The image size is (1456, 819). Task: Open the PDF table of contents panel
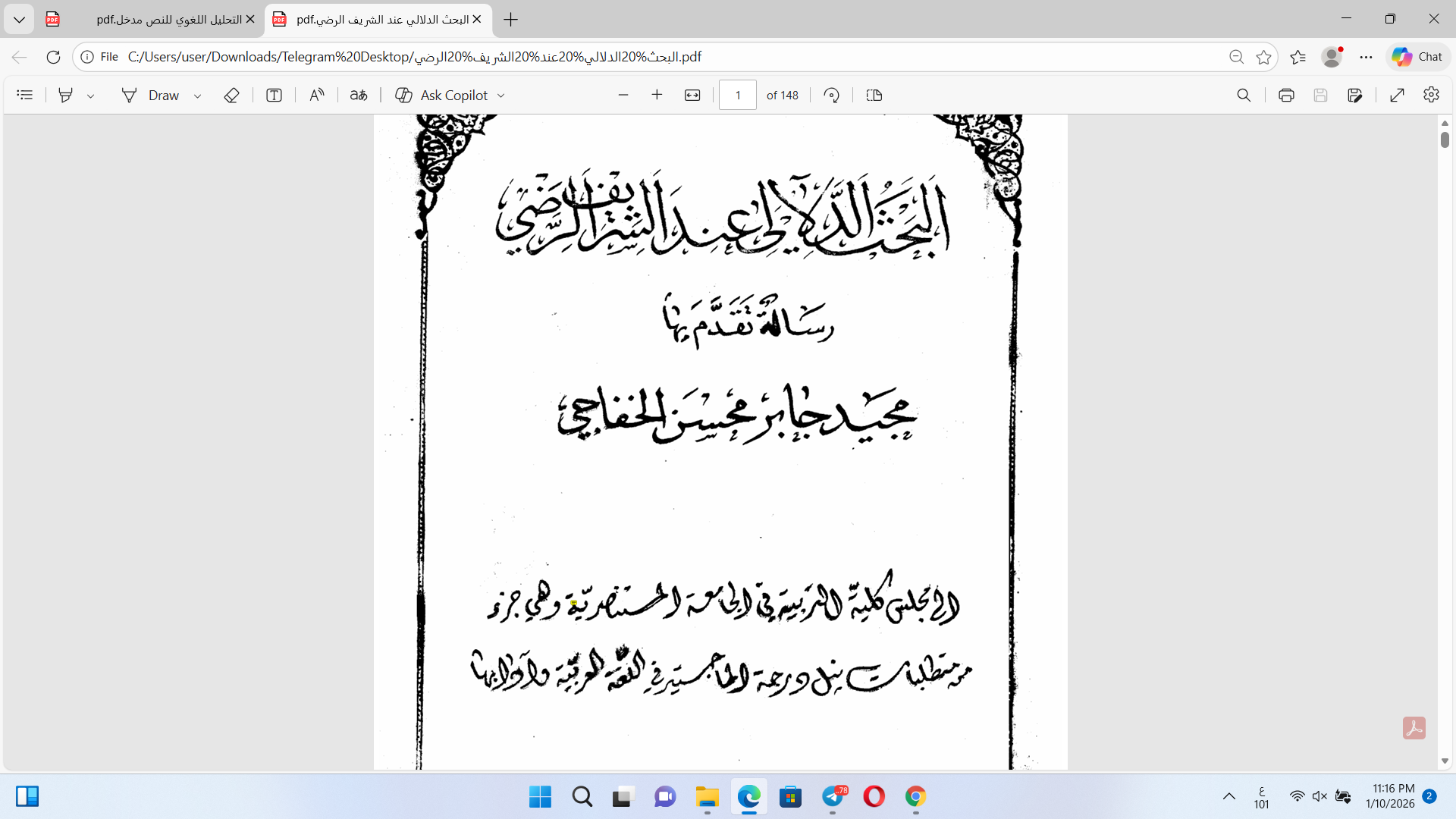coord(25,95)
